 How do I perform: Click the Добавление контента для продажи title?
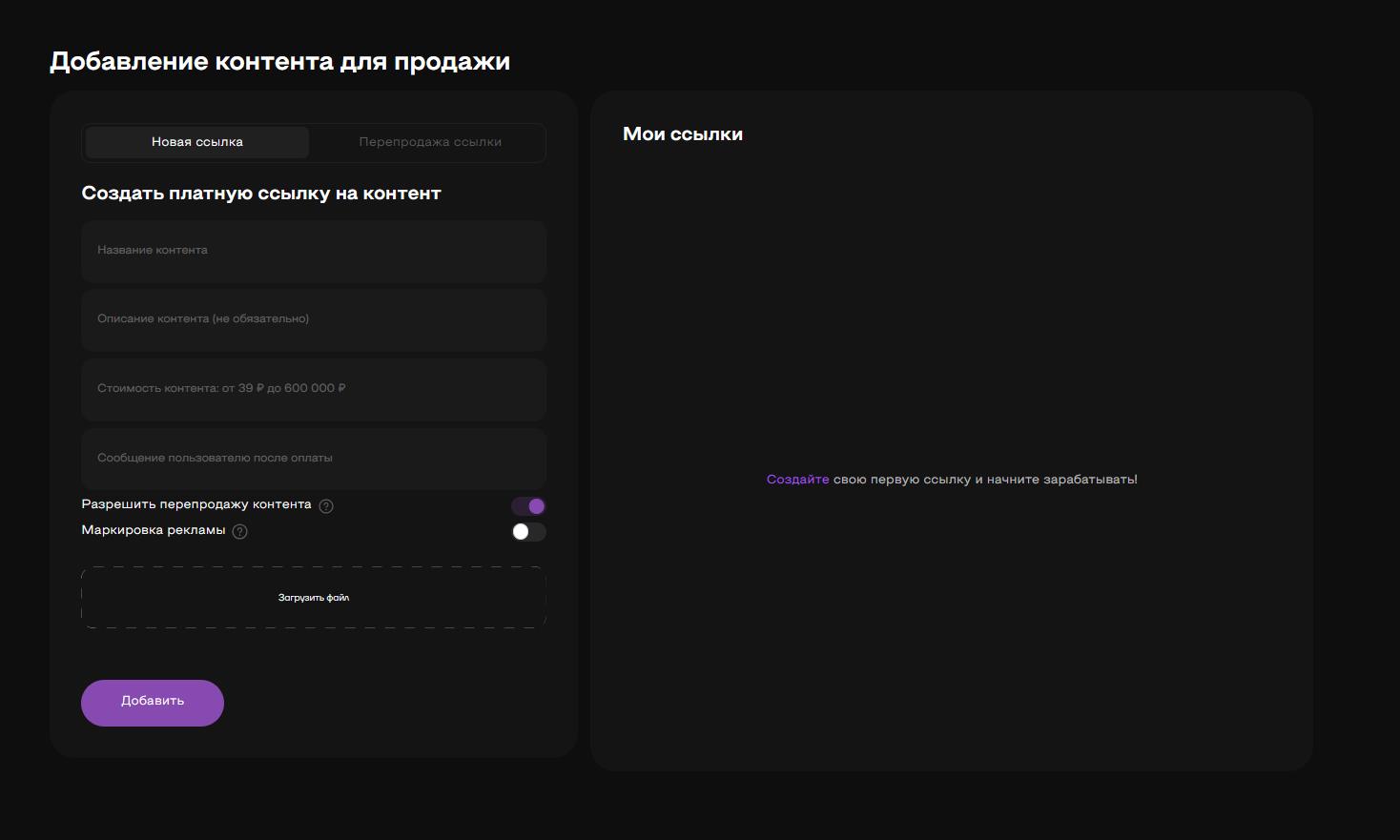tap(280, 62)
